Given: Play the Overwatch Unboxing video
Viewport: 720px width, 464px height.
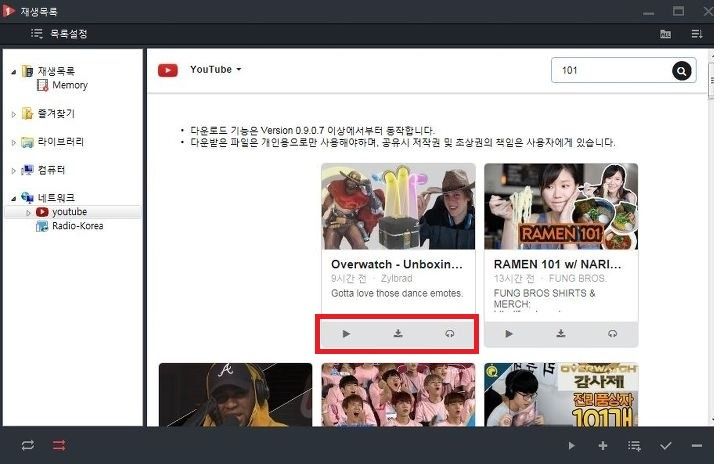Looking at the screenshot, I should [x=346, y=334].
